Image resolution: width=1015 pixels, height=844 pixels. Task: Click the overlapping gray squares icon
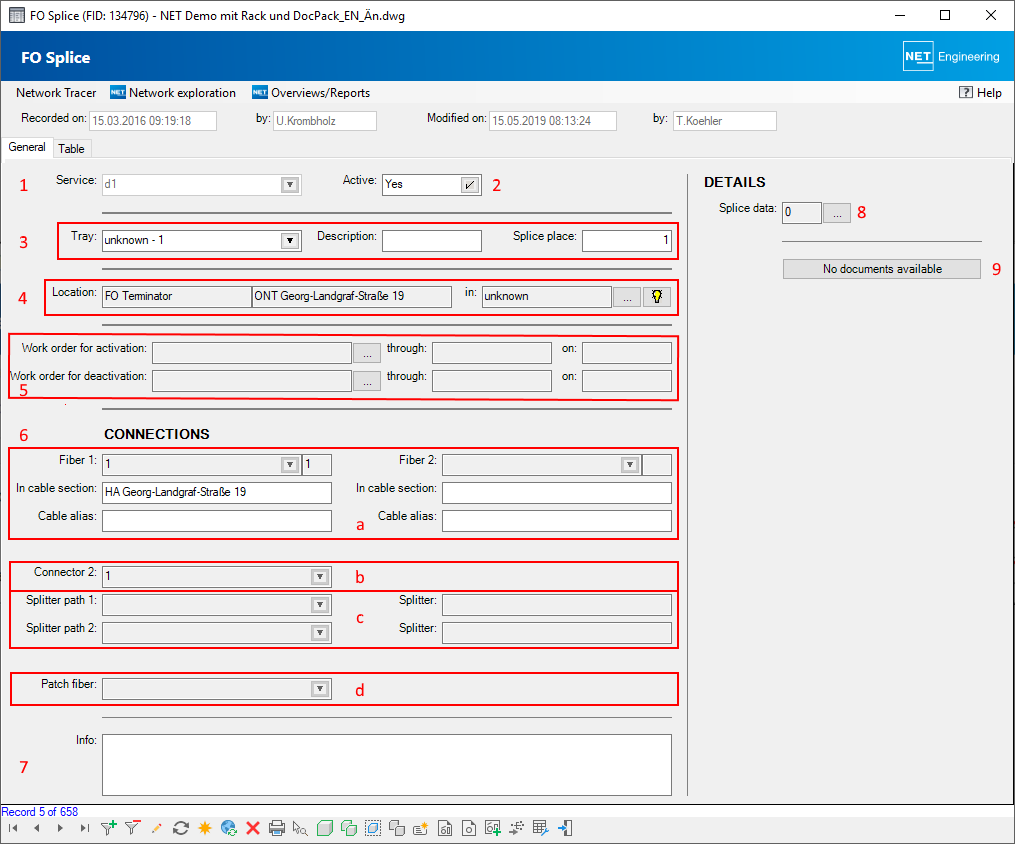(x=397, y=828)
